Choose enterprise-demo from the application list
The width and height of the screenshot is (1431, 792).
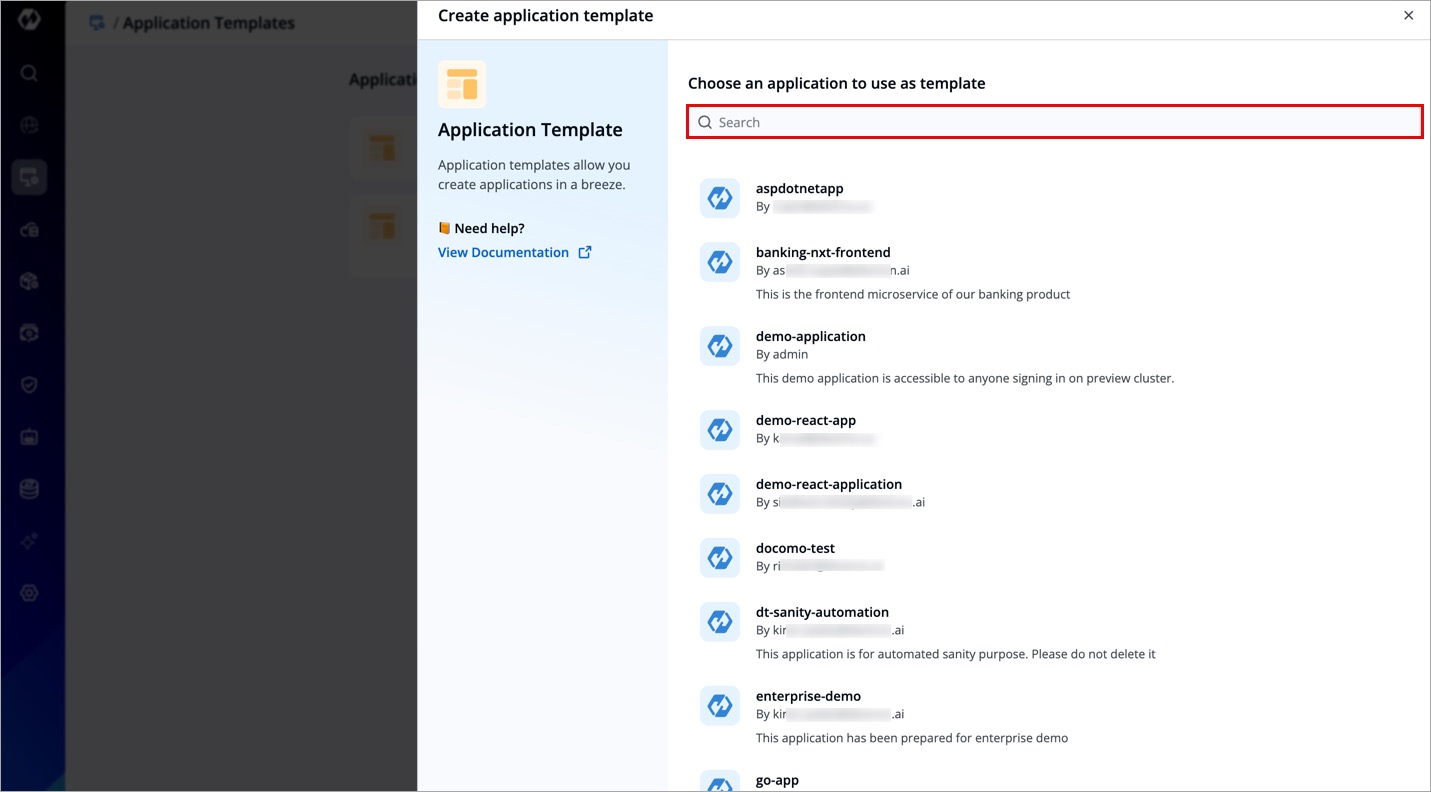click(807, 697)
